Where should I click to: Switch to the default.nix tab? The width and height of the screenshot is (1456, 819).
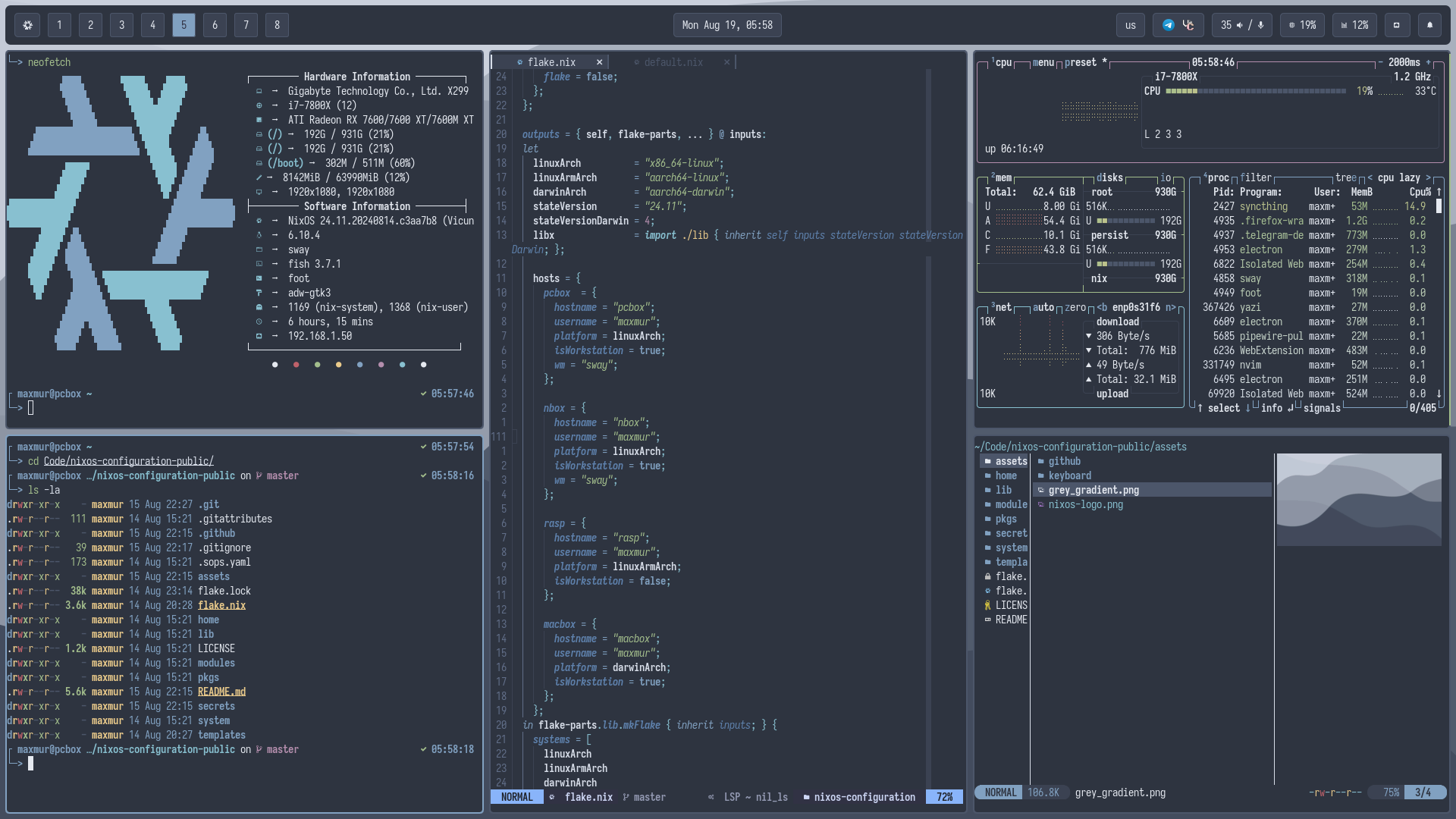[673, 62]
